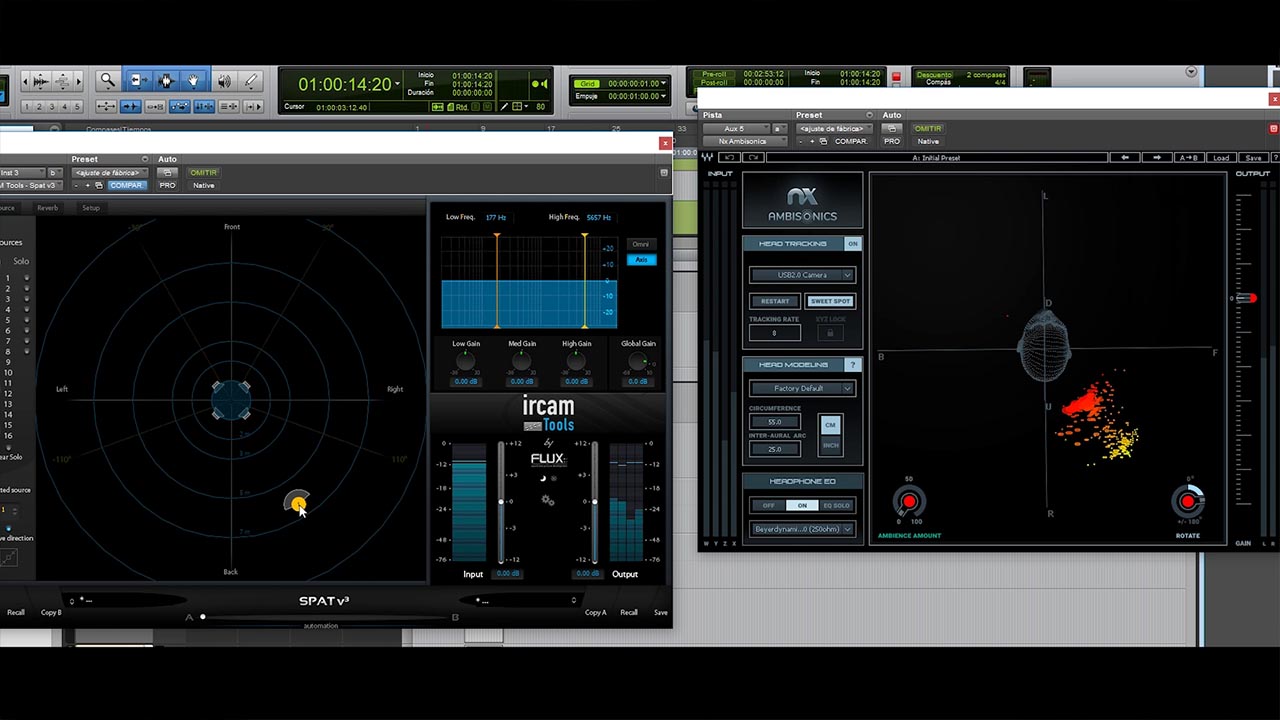The height and width of the screenshot is (720, 1280).
Task: Click COMPAR. button in Spat window
Action: tap(126, 185)
